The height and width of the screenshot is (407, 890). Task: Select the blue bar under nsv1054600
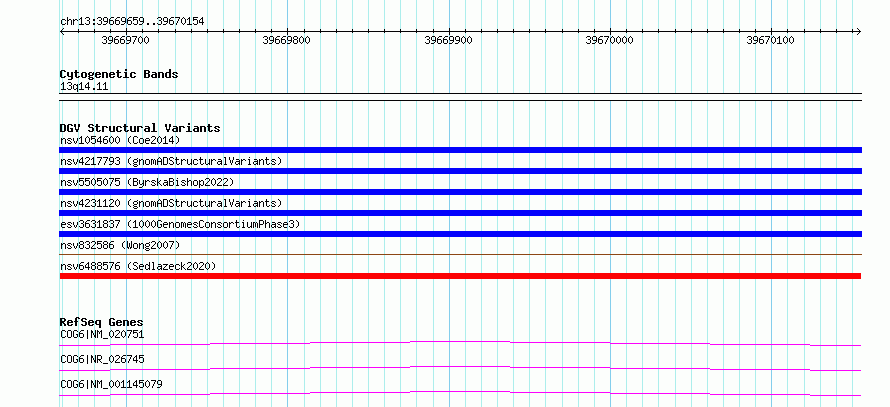tap(460, 150)
